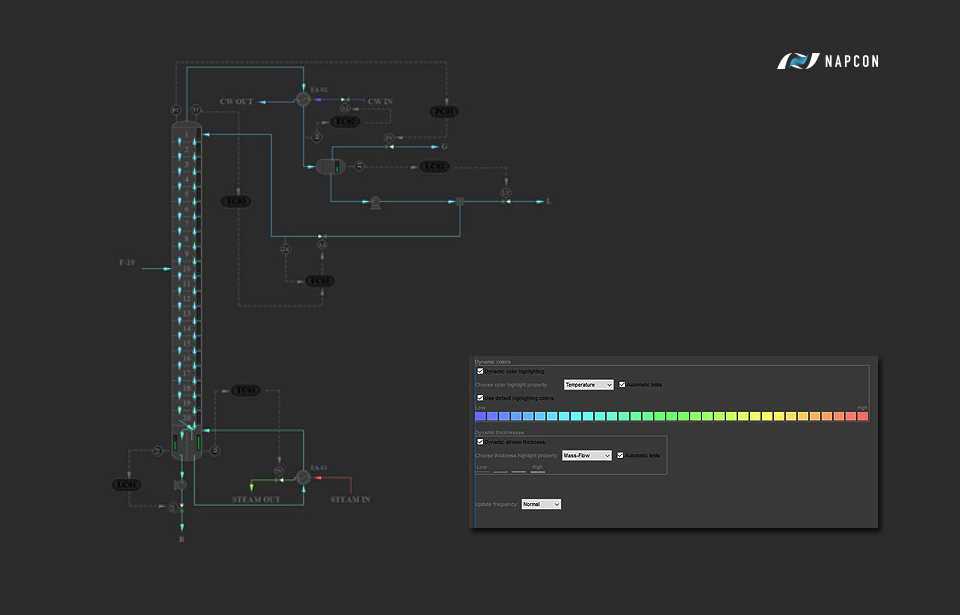The width and height of the screenshot is (960, 615).
Task: Click the EA-02 condenser heat exchanger symbol
Action: pyautogui.click(x=304, y=100)
